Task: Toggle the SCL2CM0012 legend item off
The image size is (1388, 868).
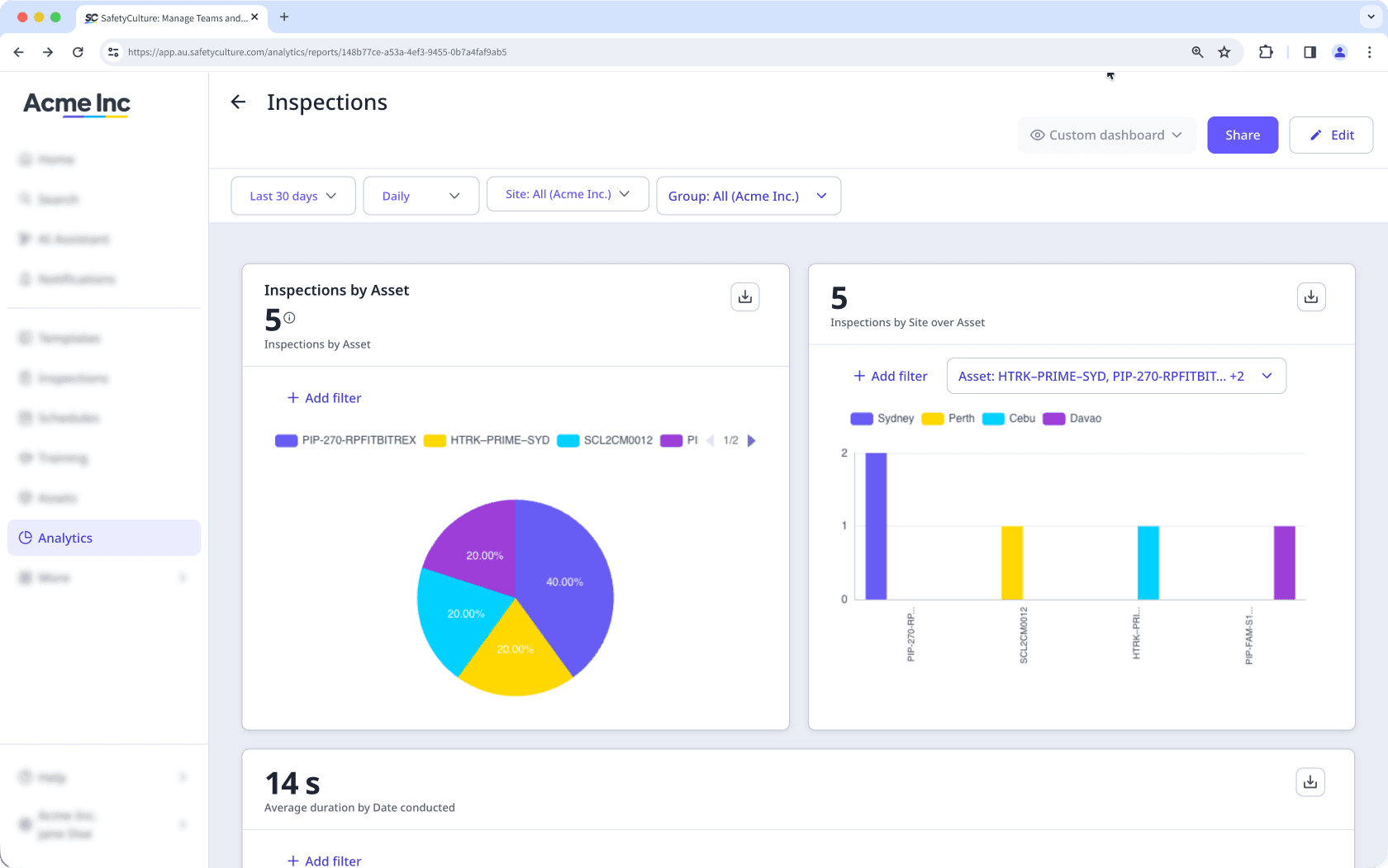Action: (x=604, y=440)
